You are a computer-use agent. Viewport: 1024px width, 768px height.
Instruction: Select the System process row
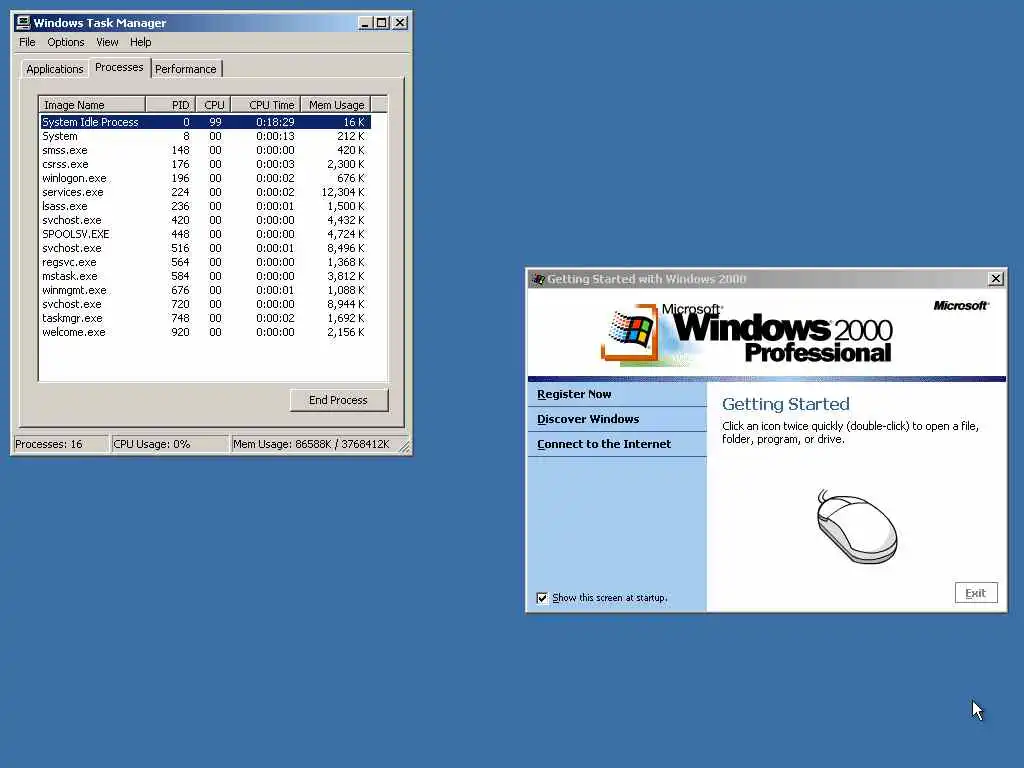pos(205,136)
